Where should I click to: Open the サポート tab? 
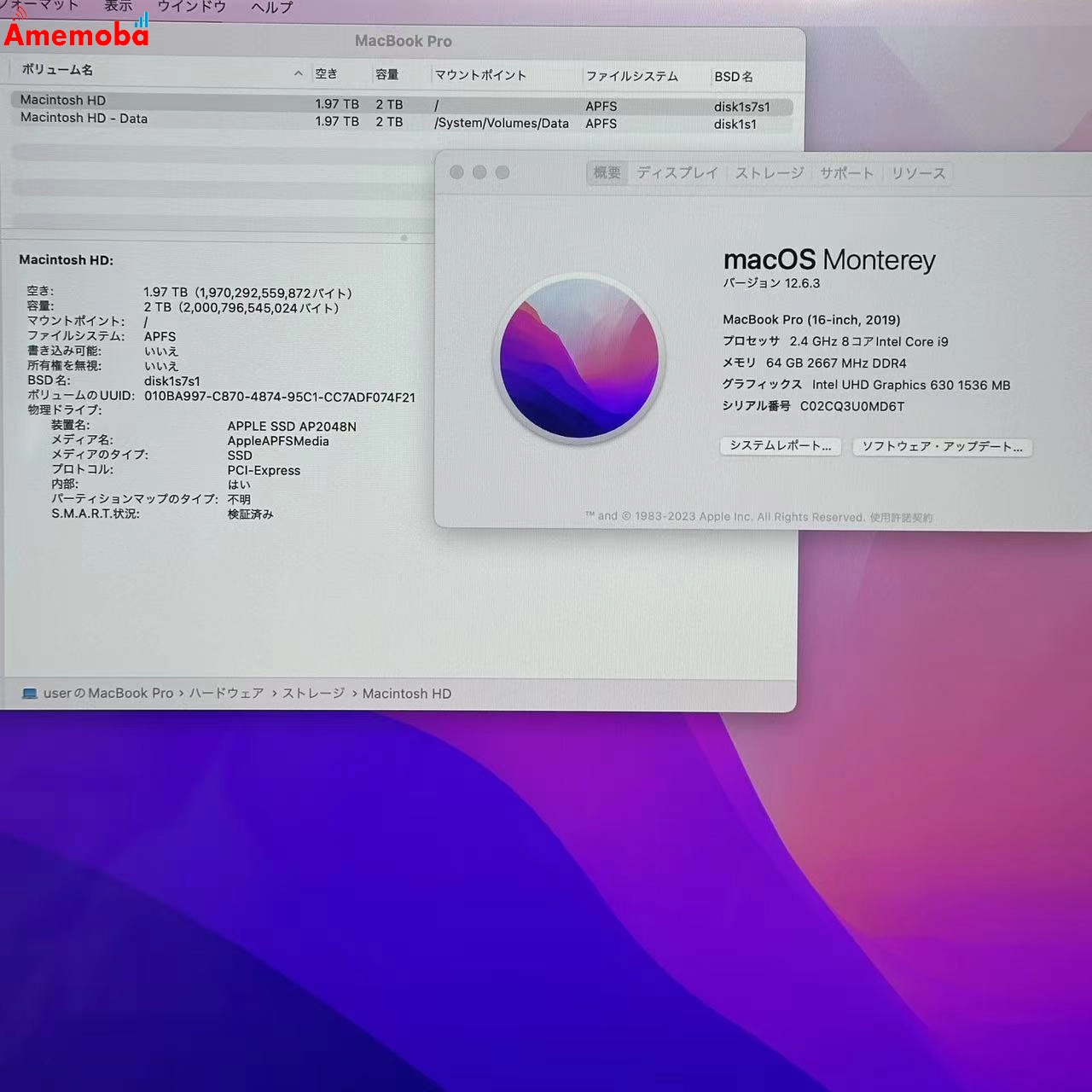click(845, 173)
